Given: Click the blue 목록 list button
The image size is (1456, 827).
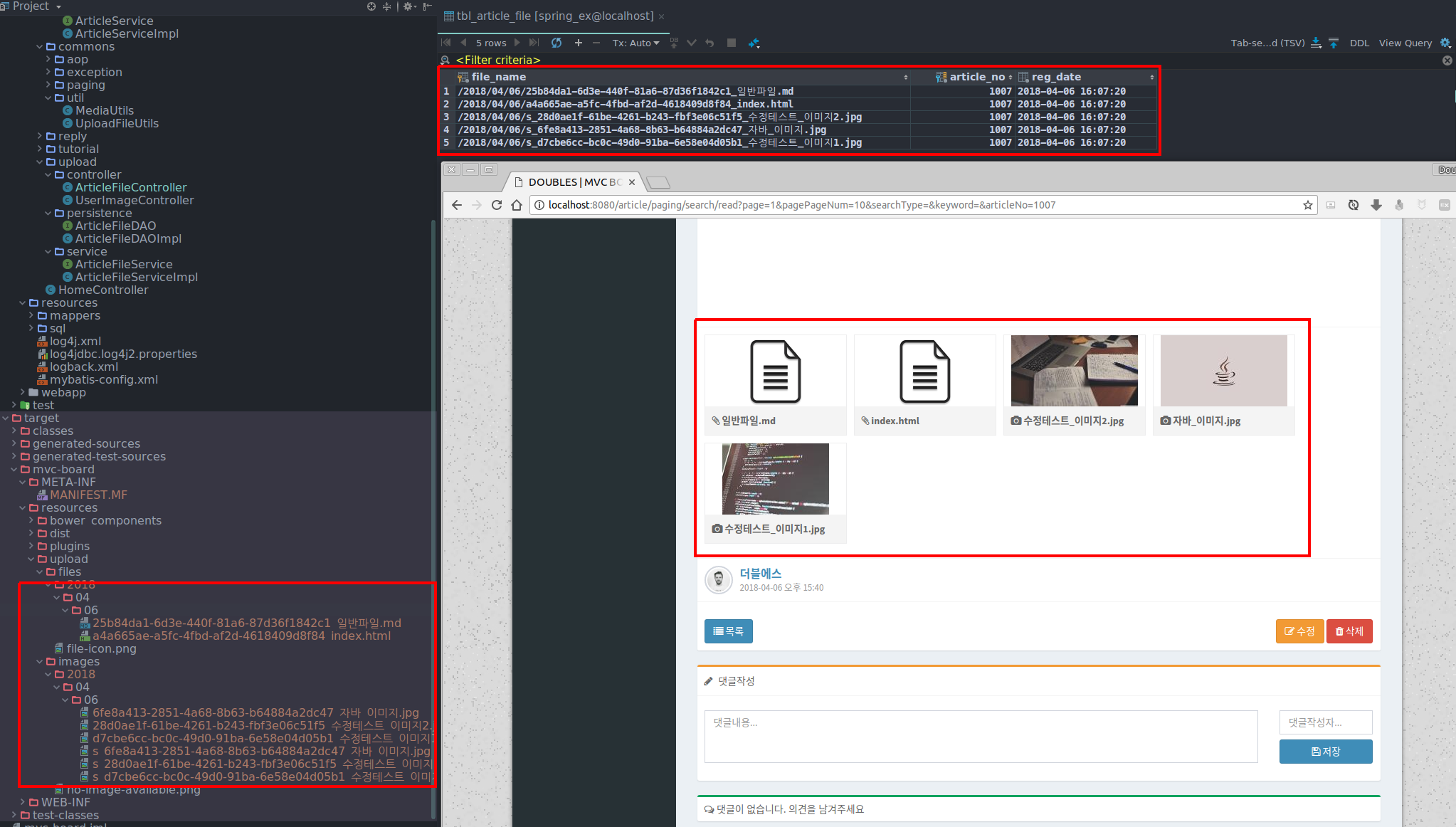Looking at the screenshot, I should (x=728, y=631).
